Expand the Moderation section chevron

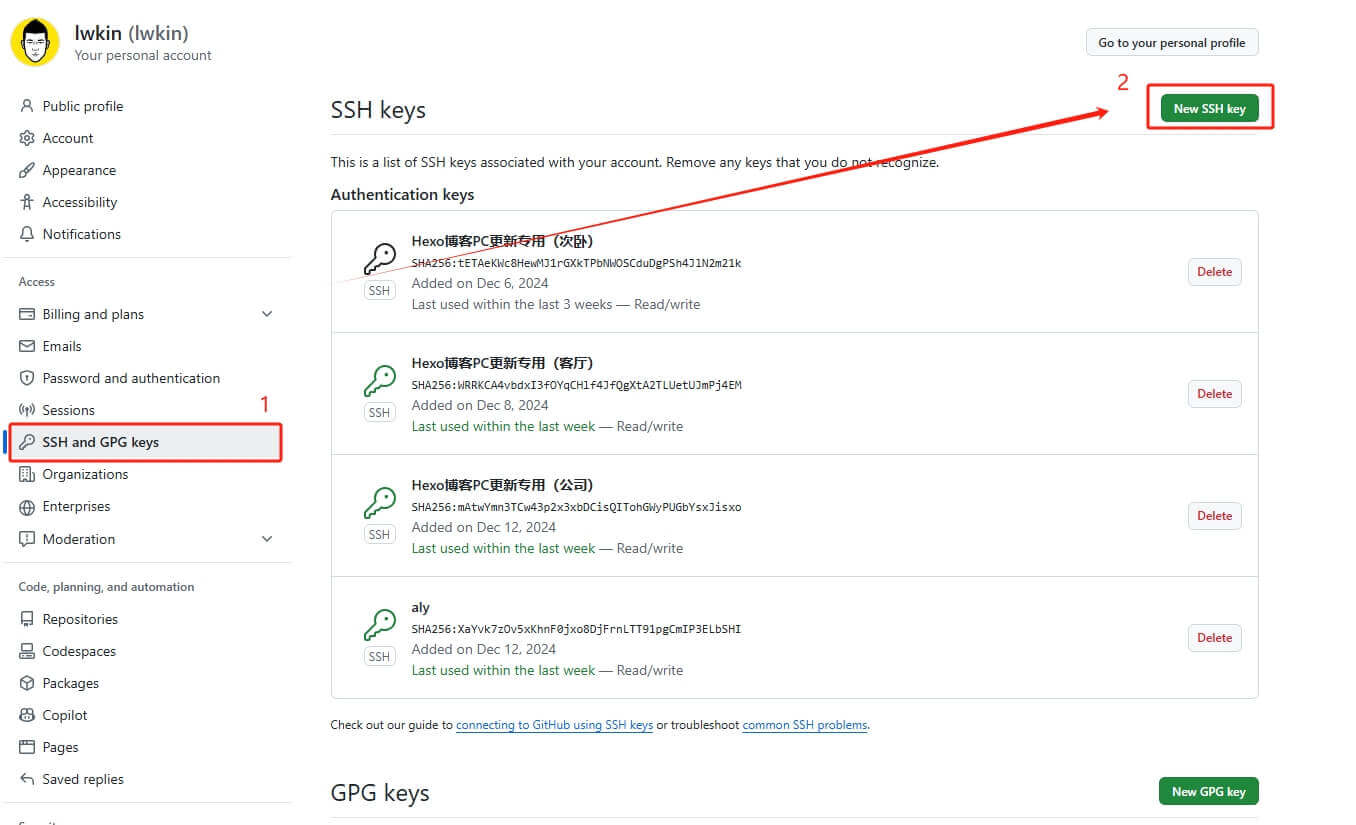(x=267, y=539)
